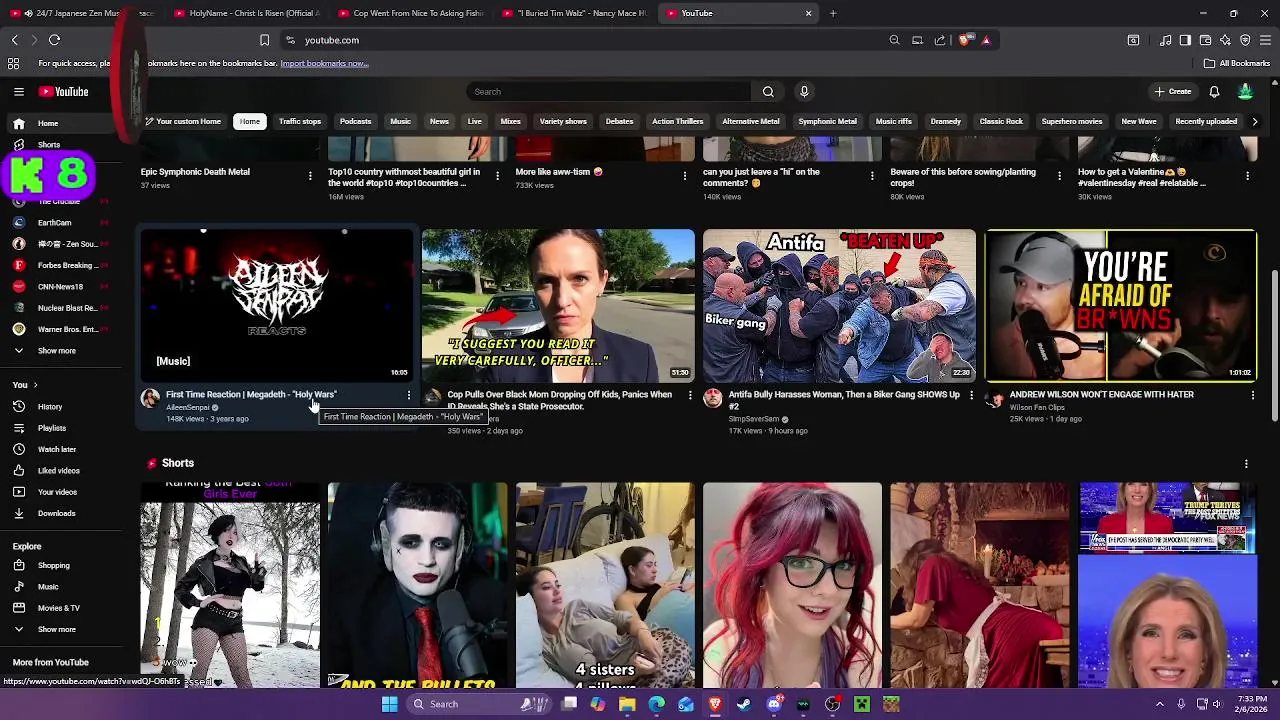
Task: Open Liked videos in the sidebar
Action: 66,471
